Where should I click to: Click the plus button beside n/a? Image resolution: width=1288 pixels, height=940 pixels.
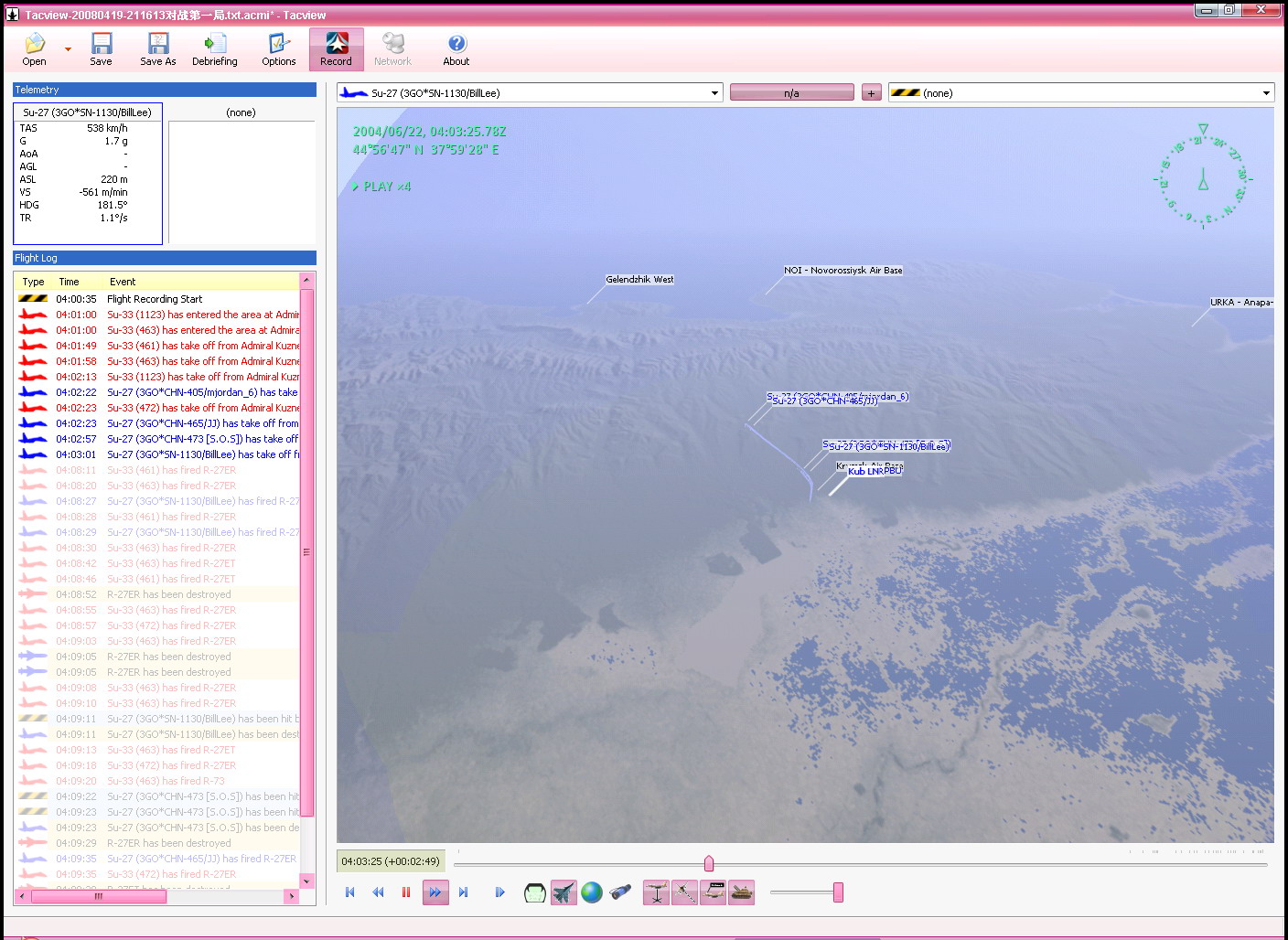[x=872, y=93]
